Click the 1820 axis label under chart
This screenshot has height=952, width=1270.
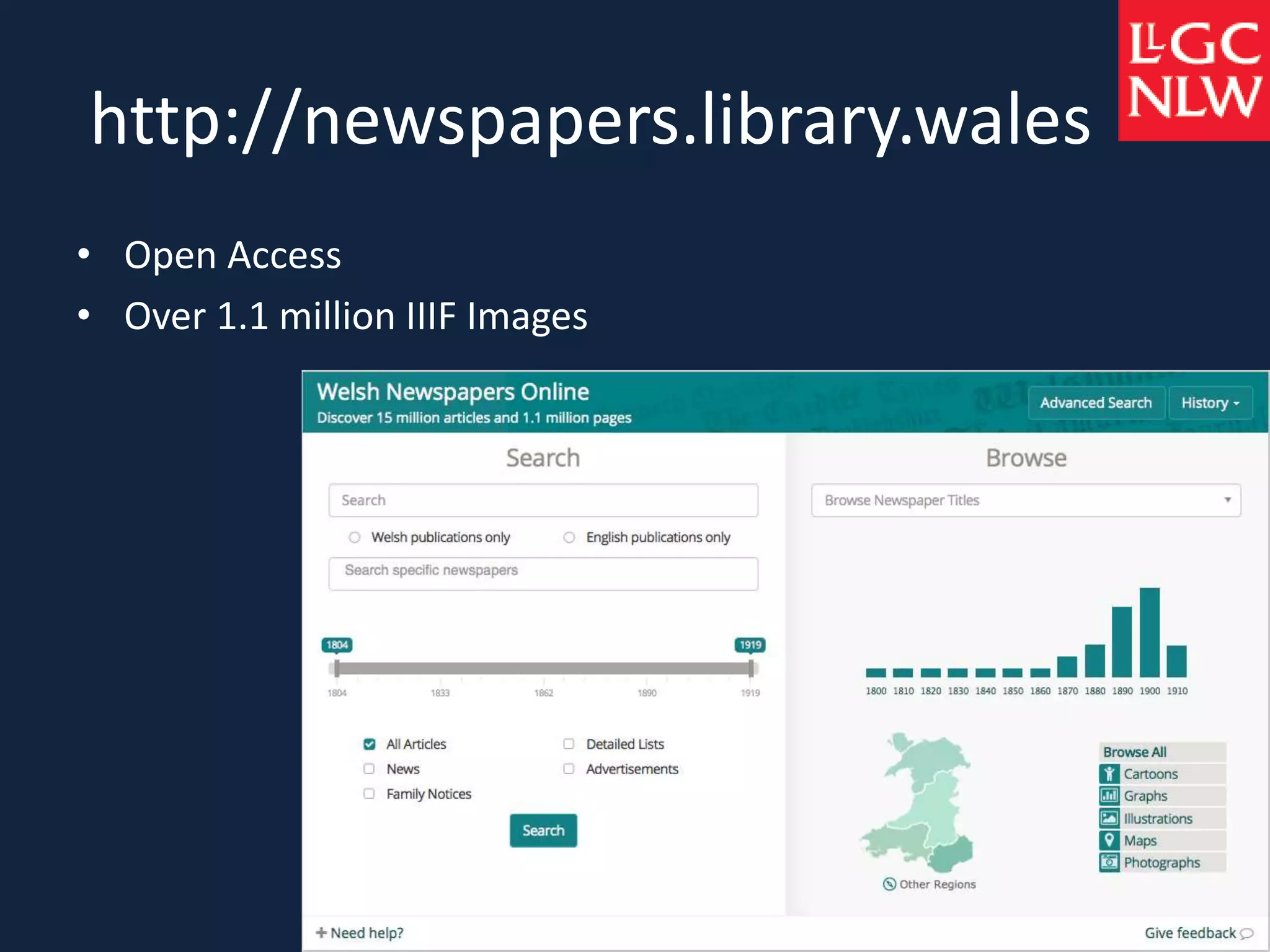(x=930, y=691)
